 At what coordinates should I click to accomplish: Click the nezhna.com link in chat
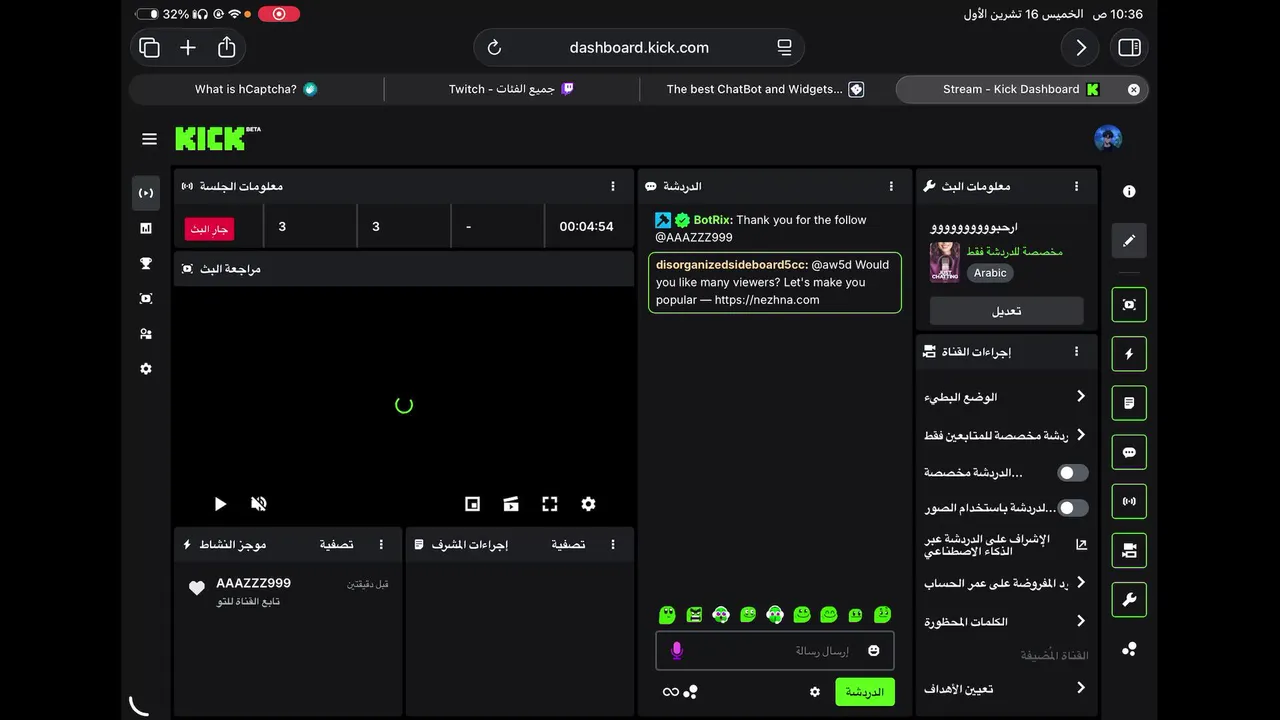click(767, 299)
